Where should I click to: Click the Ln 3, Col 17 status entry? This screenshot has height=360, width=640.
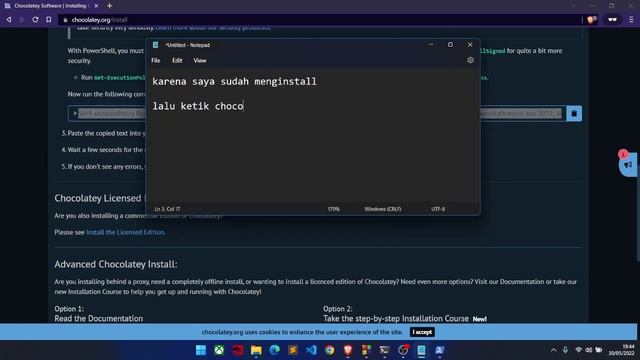[x=167, y=209]
